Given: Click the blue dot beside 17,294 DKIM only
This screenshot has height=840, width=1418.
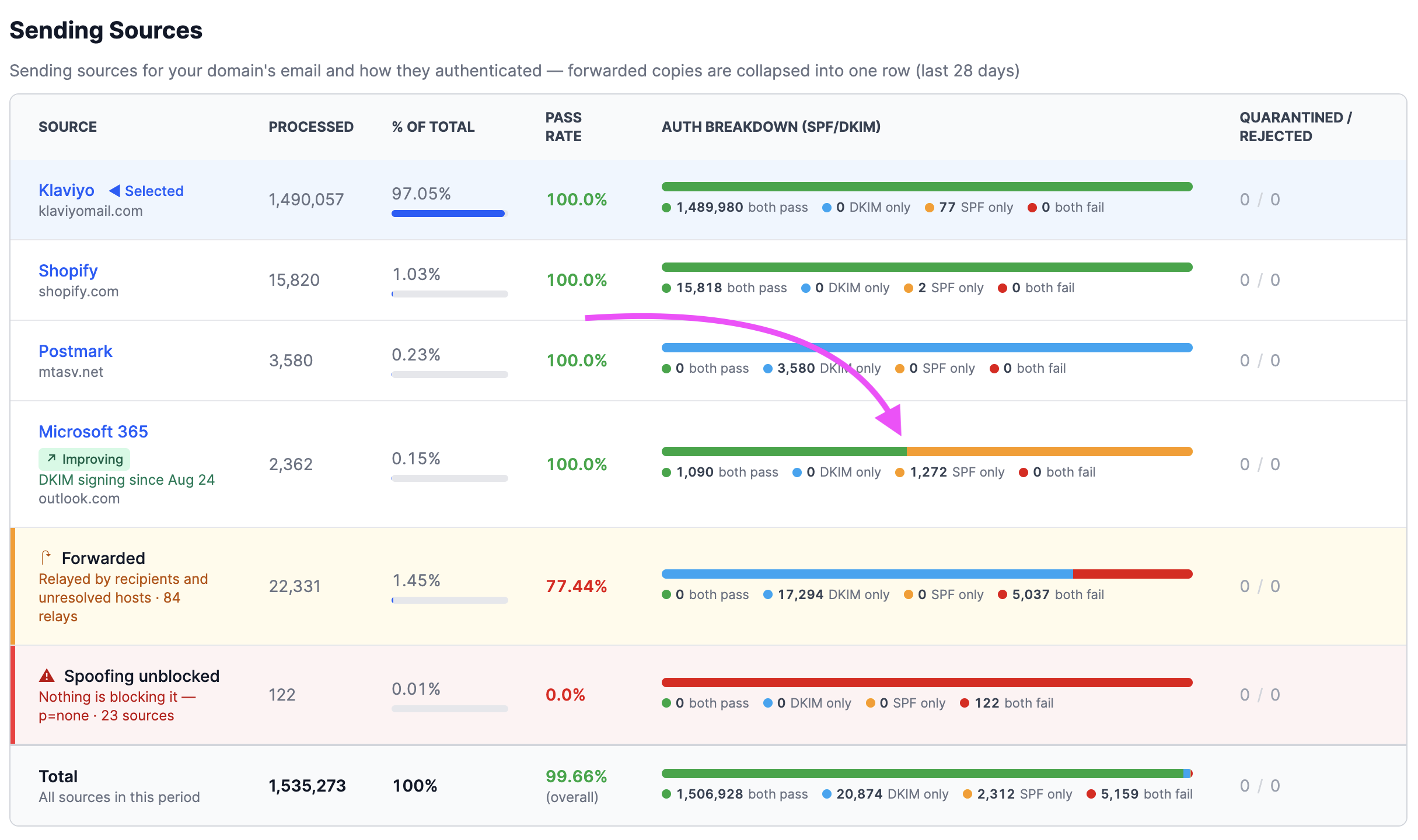Looking at the screenshot, I should (768, 594).
